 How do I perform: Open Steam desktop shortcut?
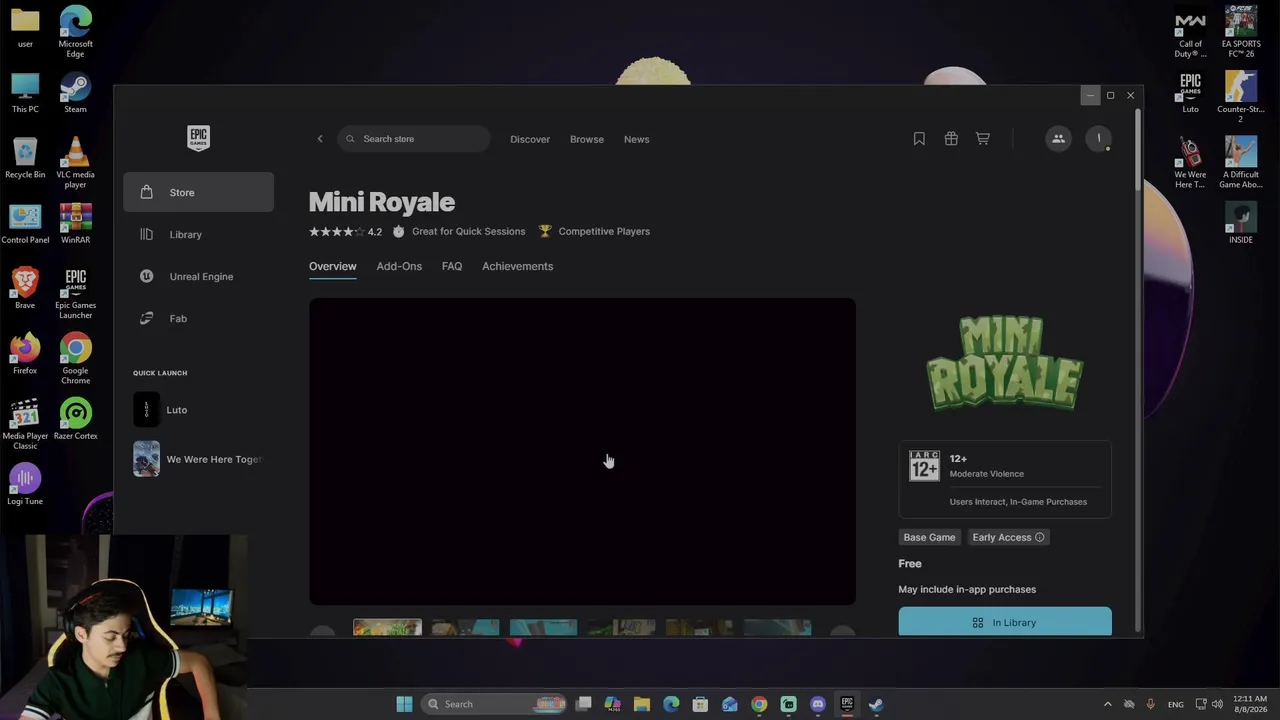point(75,93)
